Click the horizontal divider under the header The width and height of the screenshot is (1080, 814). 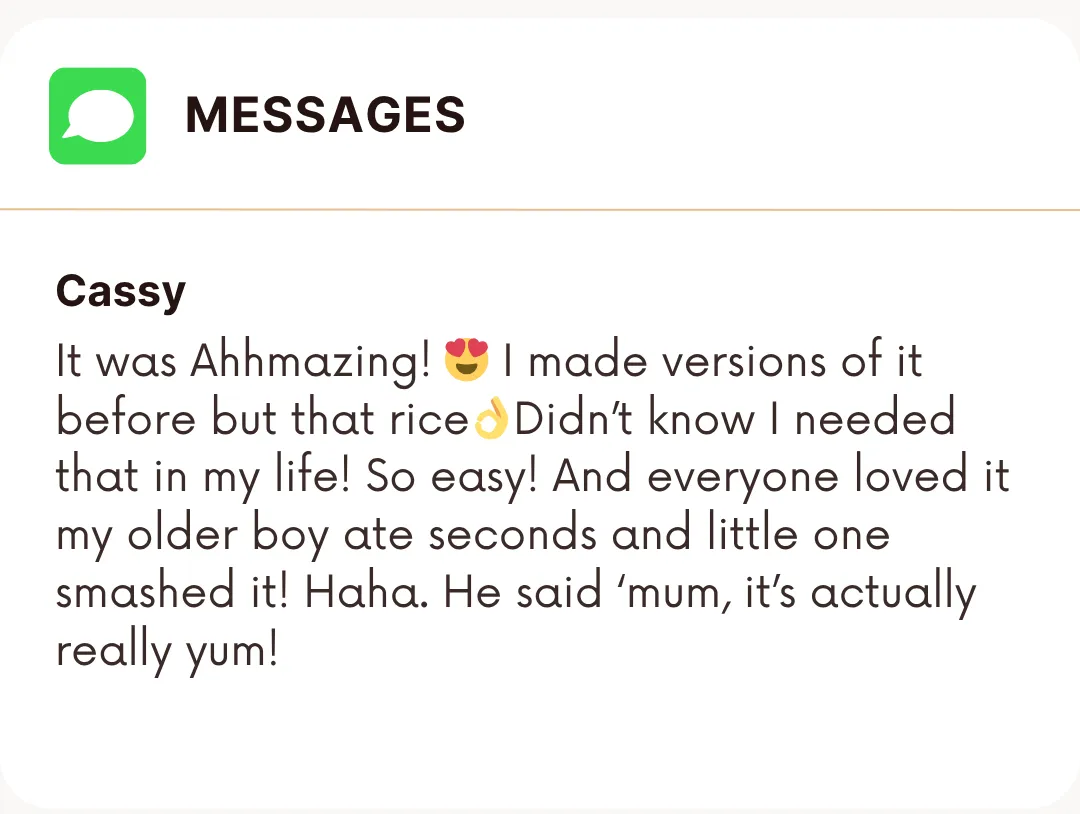point(540,210)
